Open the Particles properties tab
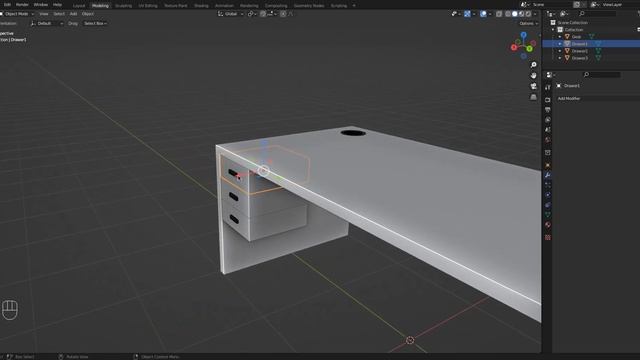 [548, 185]
